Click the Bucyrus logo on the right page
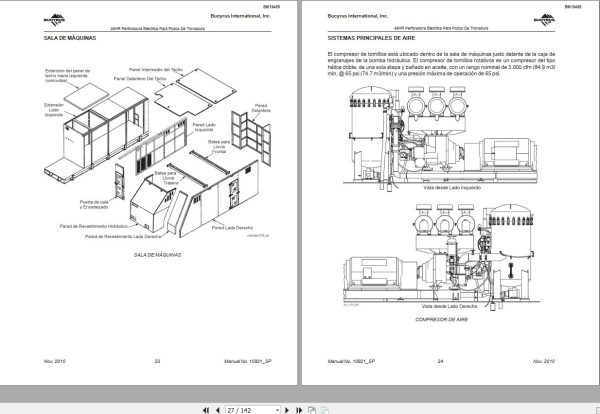The width and height of the screenshot is (600, 414). click(x=544, y=20)
